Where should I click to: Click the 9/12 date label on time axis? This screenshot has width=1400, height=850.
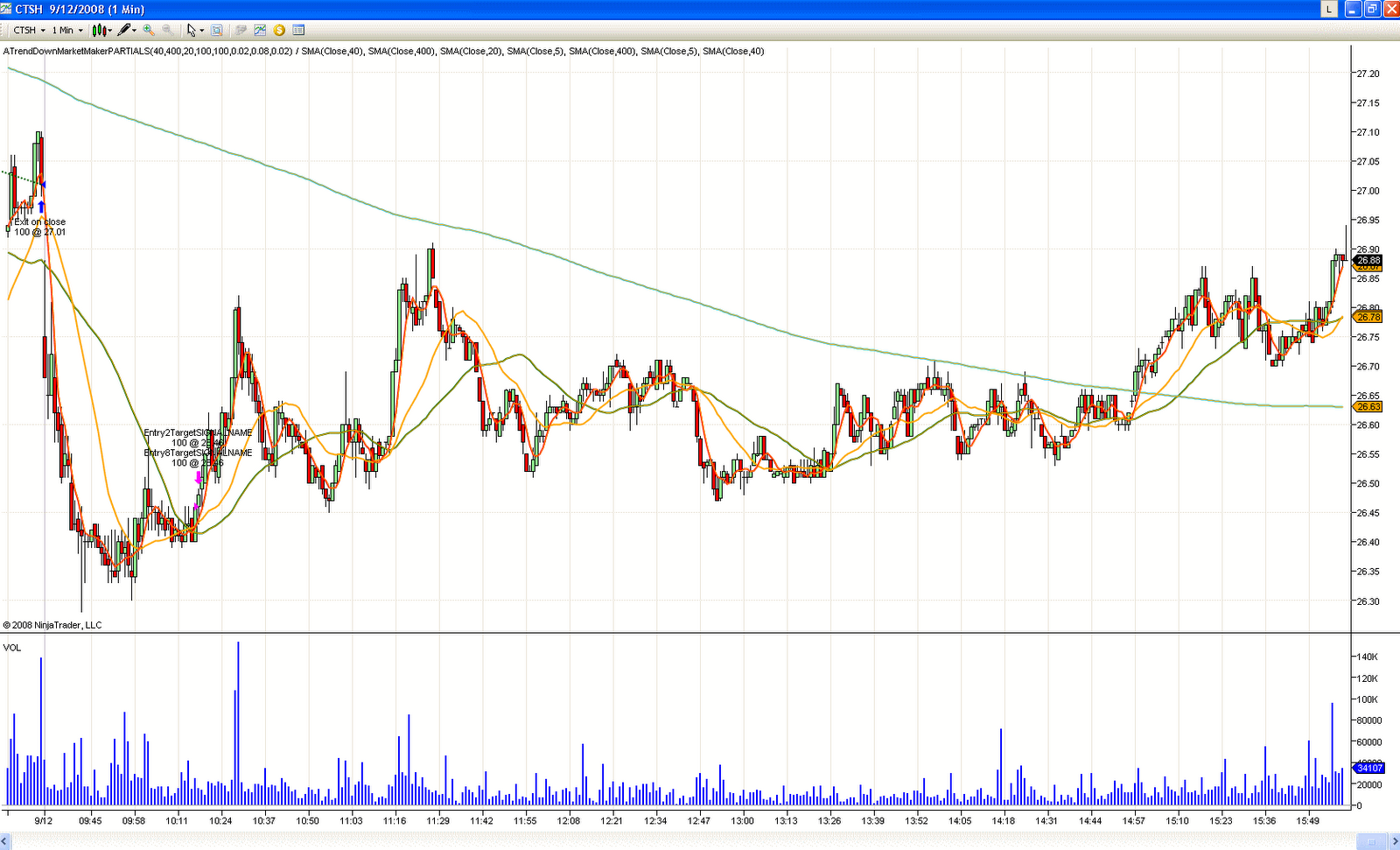tap(44, 820)
